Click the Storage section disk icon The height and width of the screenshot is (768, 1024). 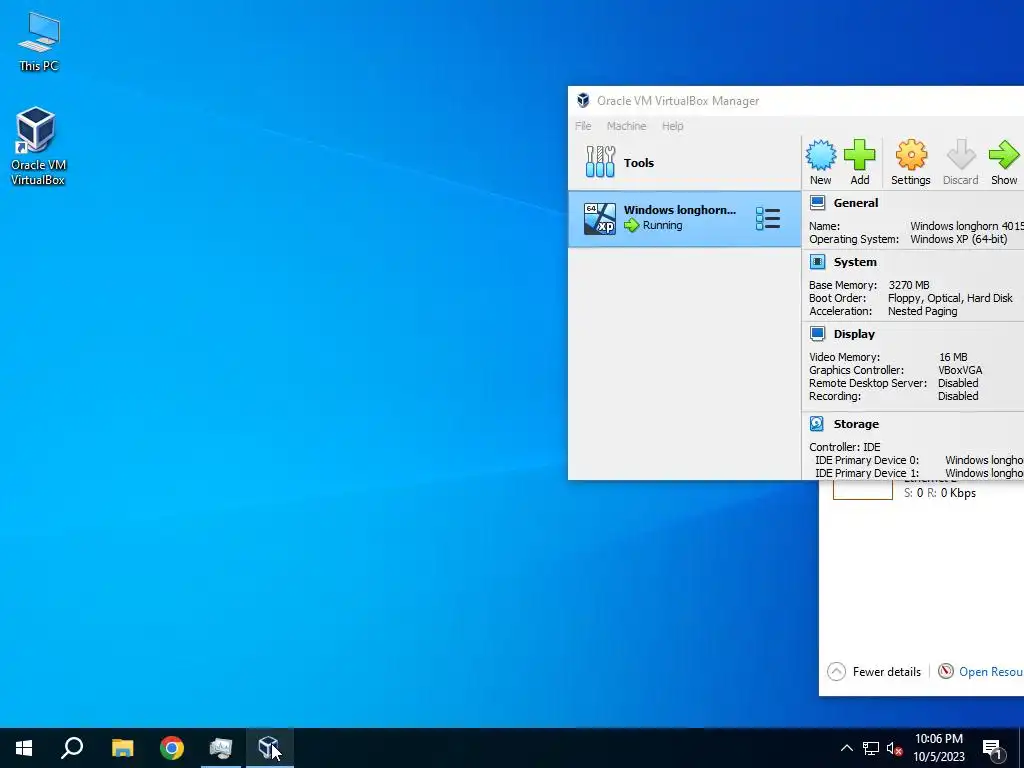817,424
